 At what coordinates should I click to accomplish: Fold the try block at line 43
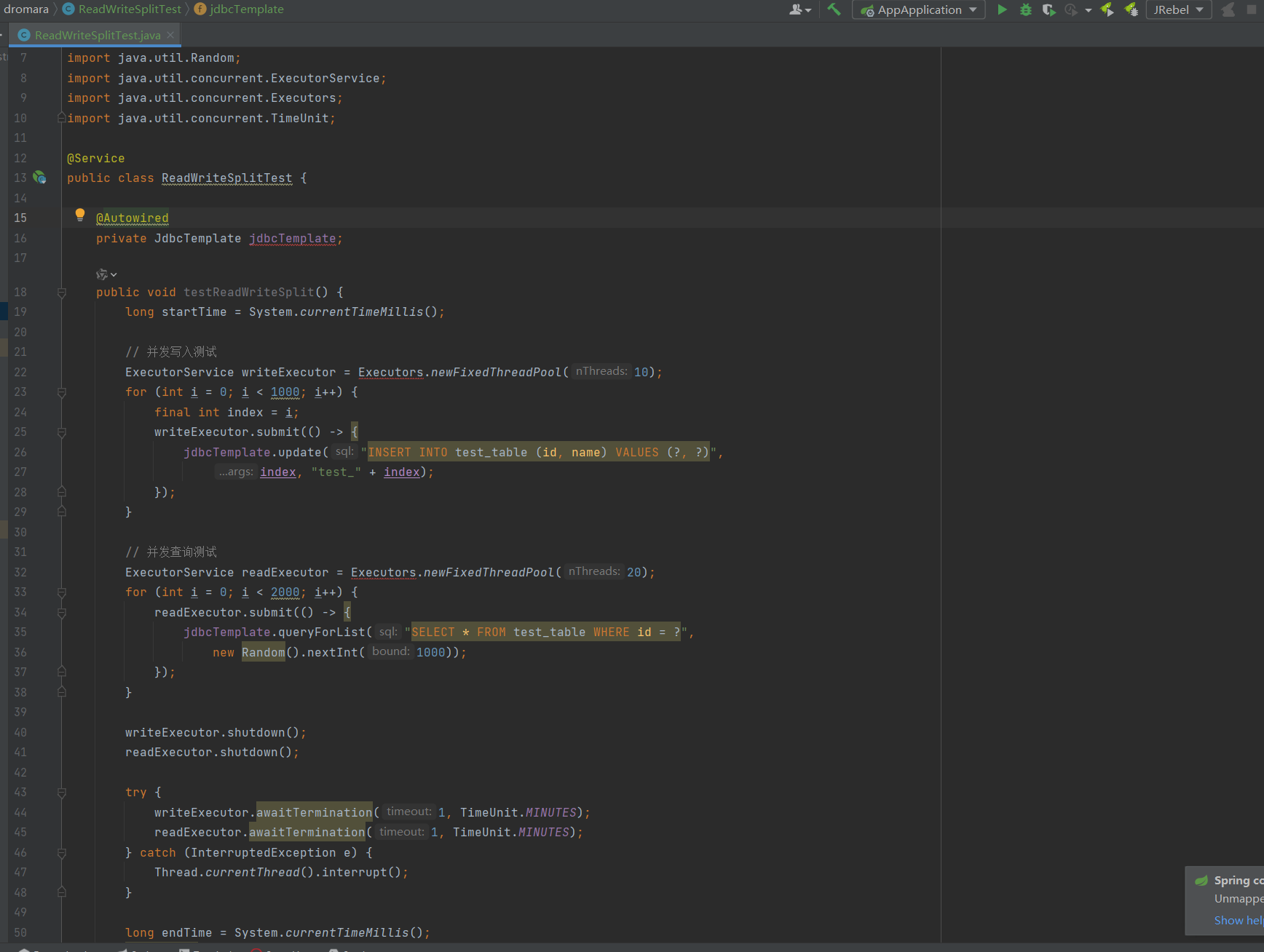(x=62, y=793)
